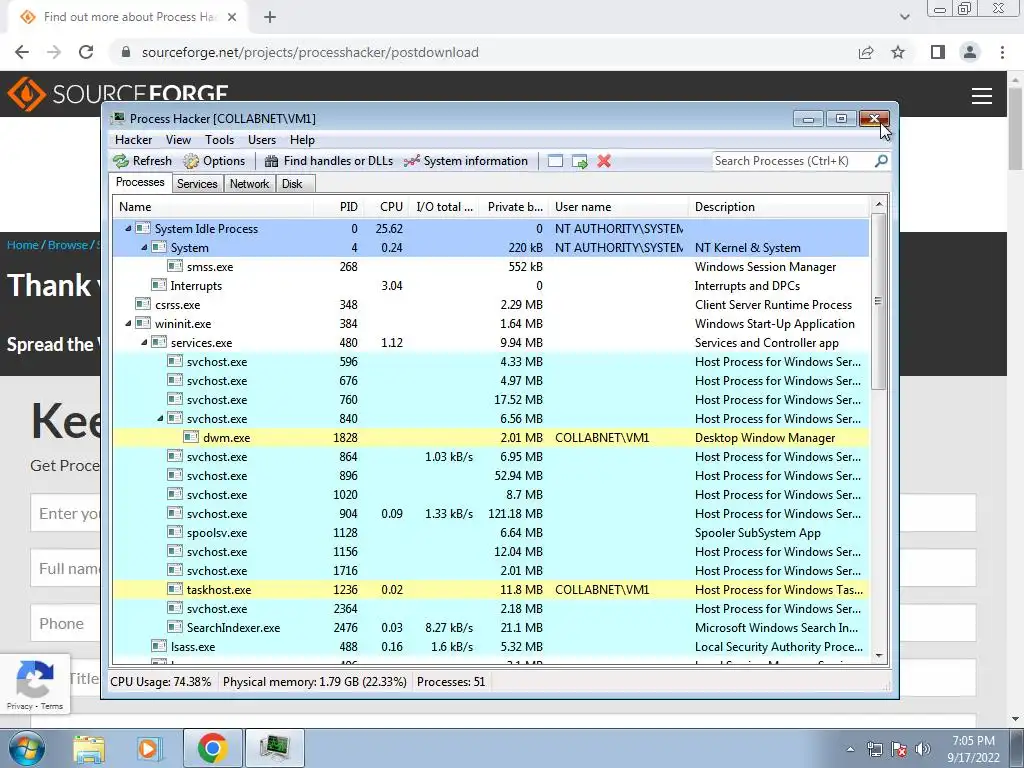Screen dimensions: 1024x768
Task: Open the Tools menu
Action: [219, 140]
